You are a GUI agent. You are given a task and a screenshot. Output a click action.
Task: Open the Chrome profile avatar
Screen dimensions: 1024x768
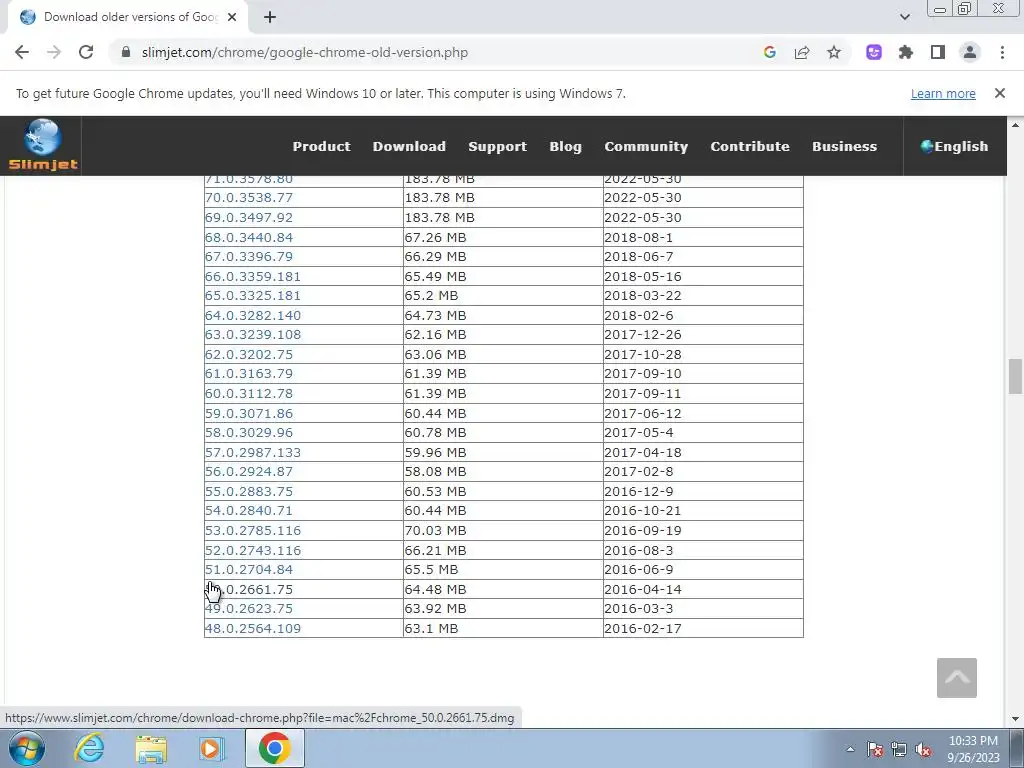(x=970, y=52)
